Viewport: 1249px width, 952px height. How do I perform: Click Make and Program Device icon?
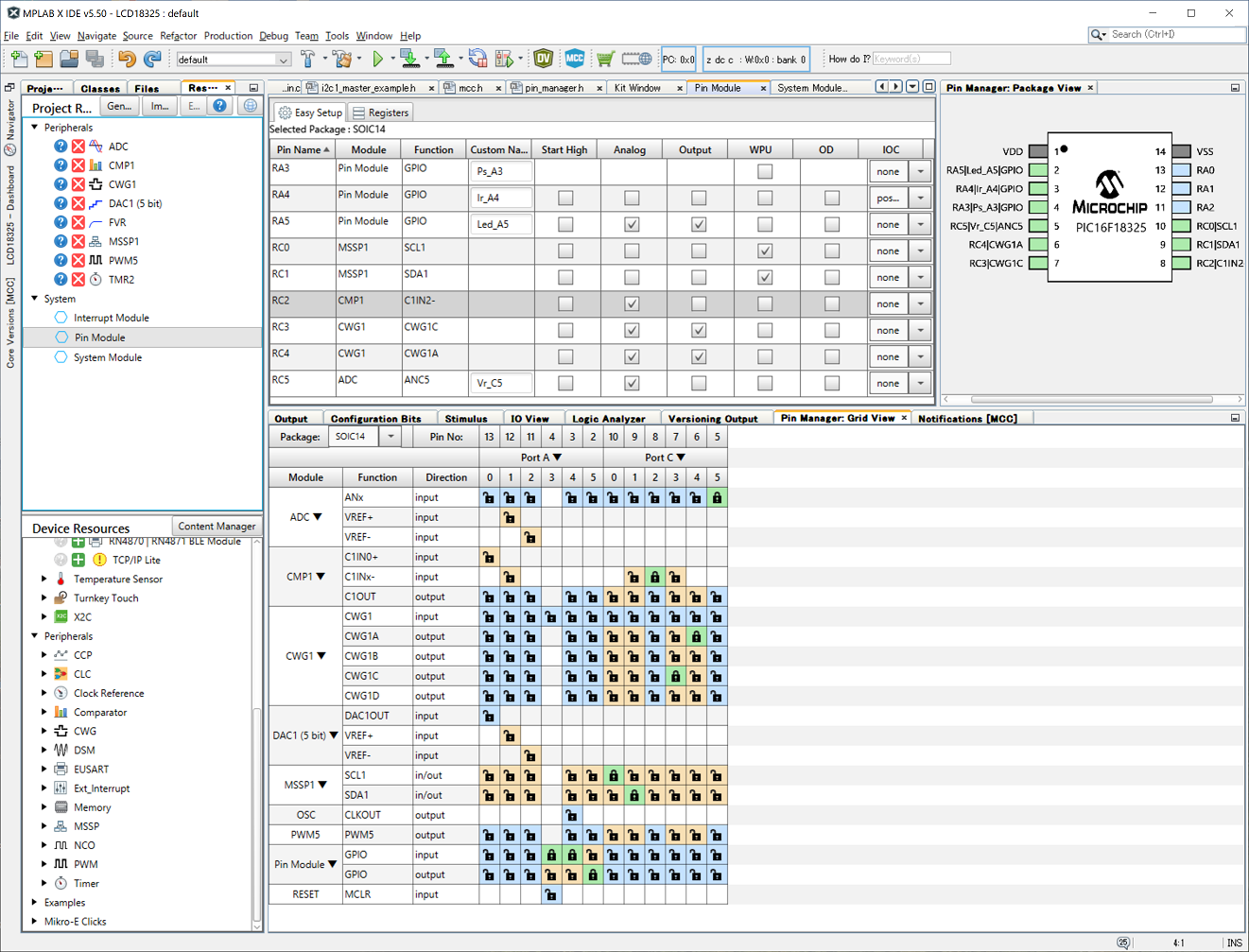point(409,59)
